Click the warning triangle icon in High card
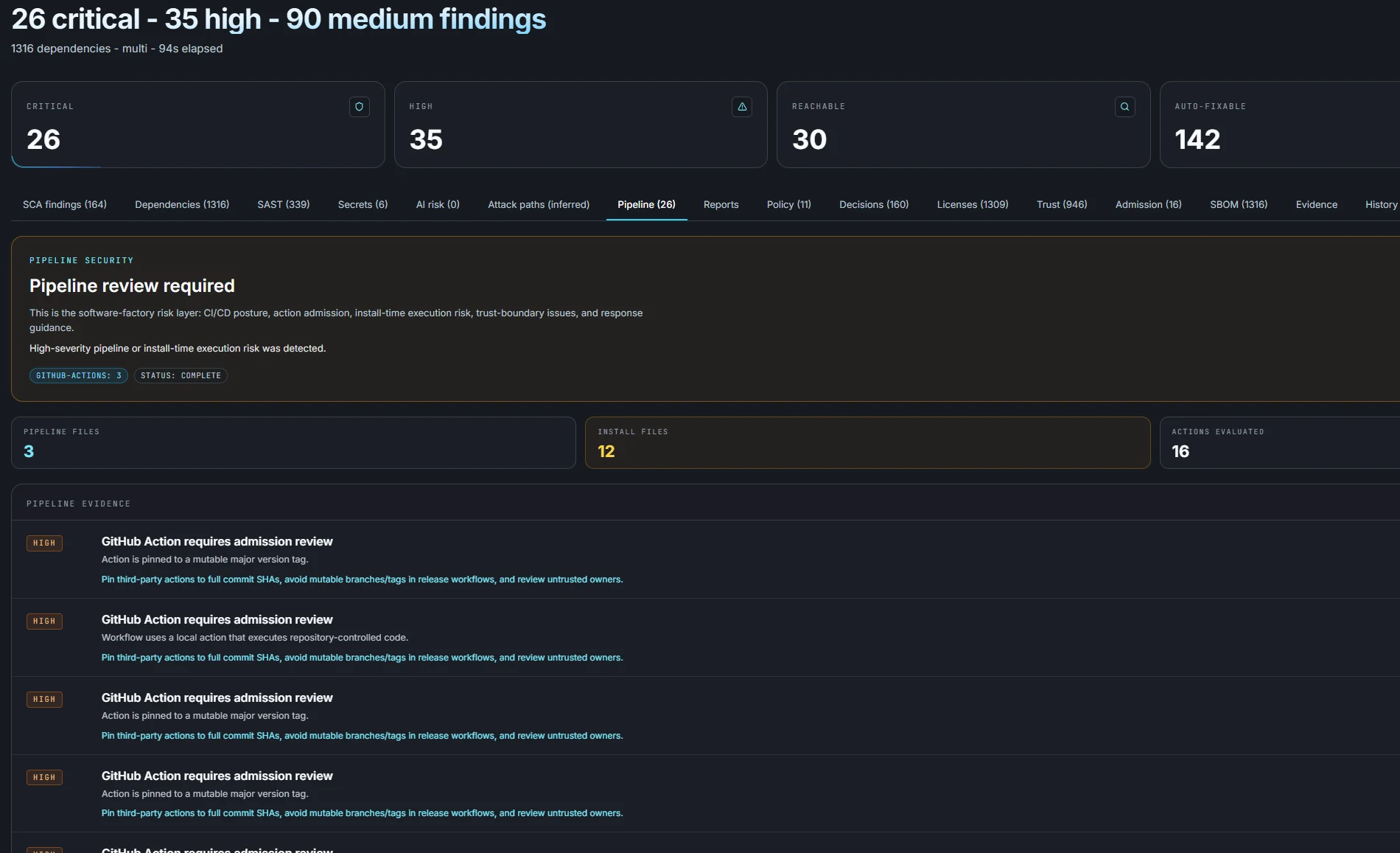This screenshot has height=853, width=1400. point(742,107)
